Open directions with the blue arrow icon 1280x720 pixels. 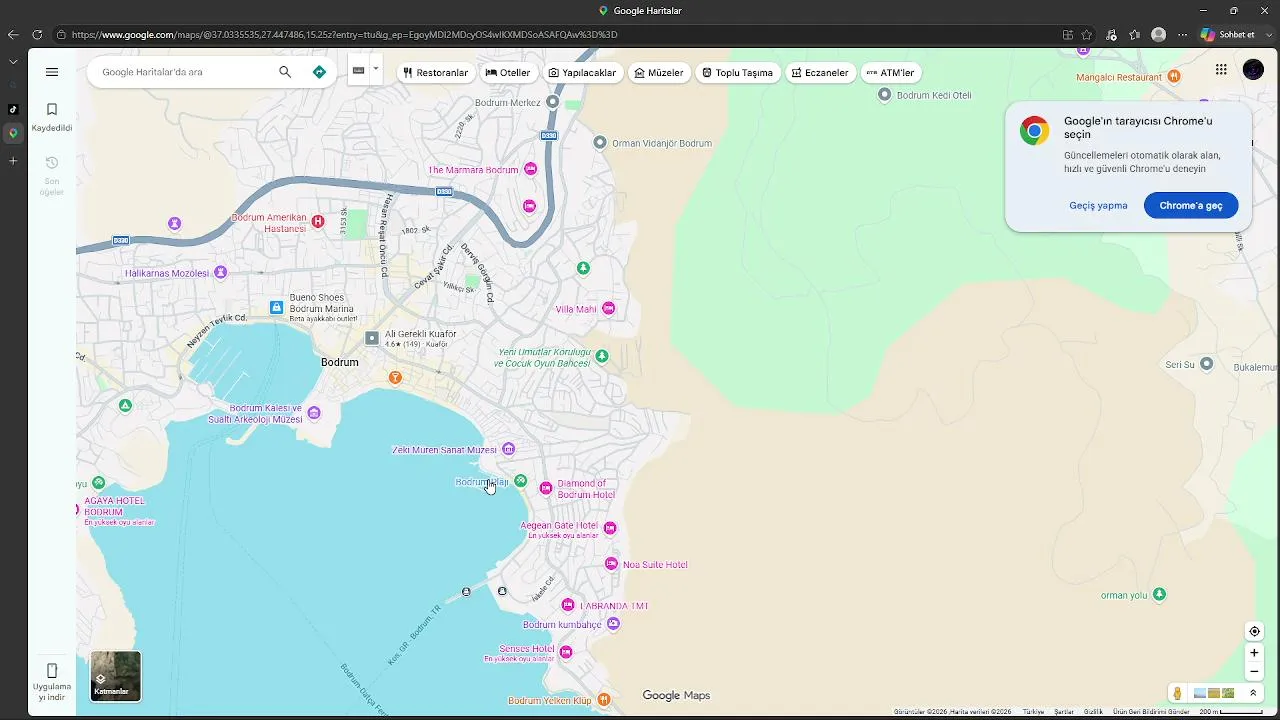[x=319, y=72]
